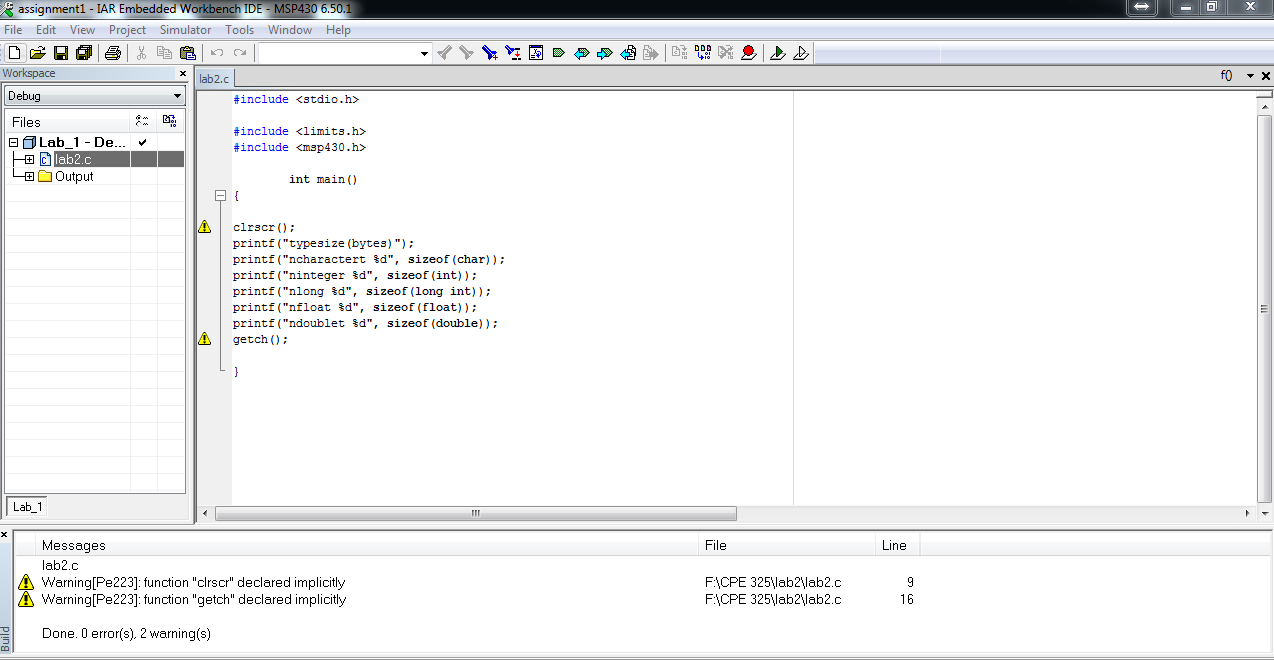The image size is (1274, 660).
Task: Select the Lab_1 workspace tab
Action: tap(27, 507)
